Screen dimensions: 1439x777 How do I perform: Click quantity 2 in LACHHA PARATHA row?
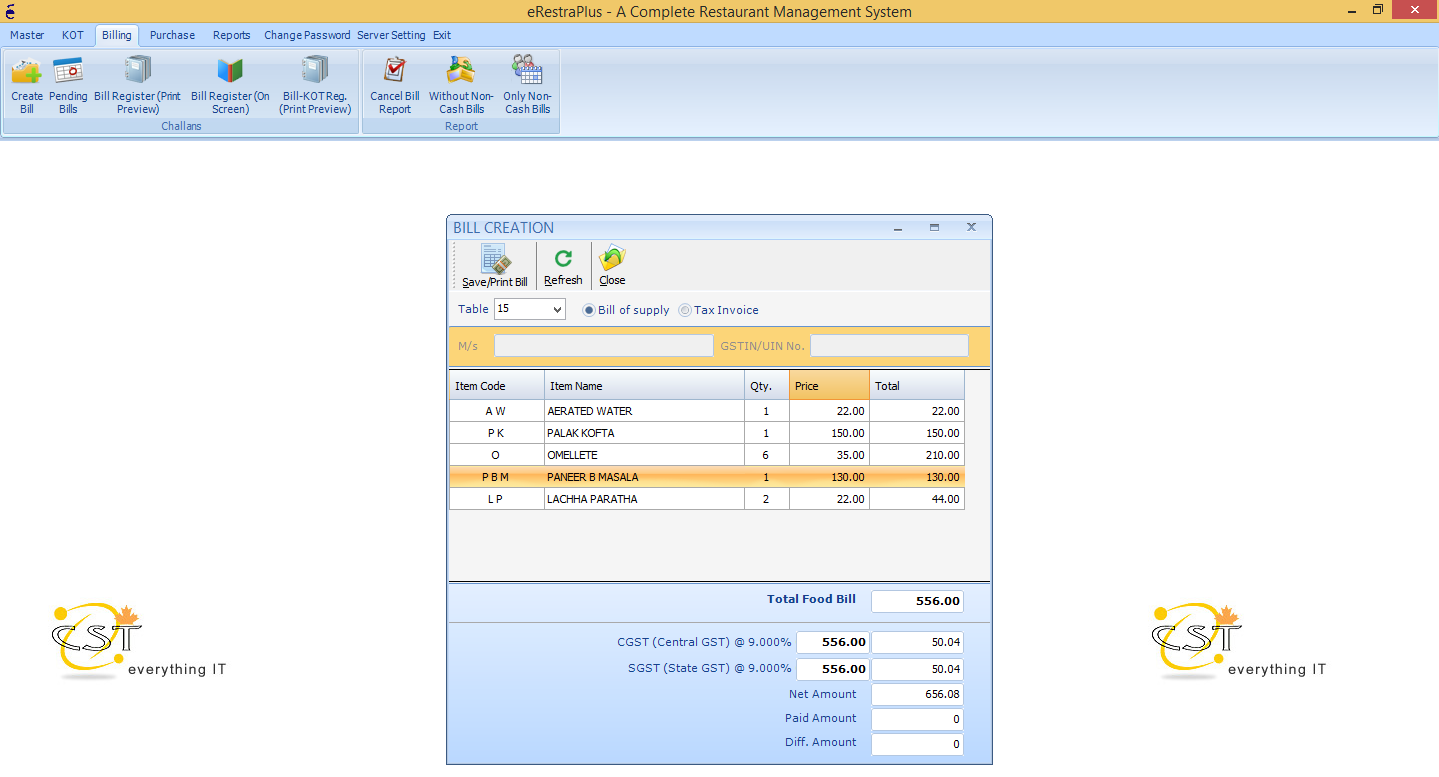pyautogui.click(x=767, y=499)
